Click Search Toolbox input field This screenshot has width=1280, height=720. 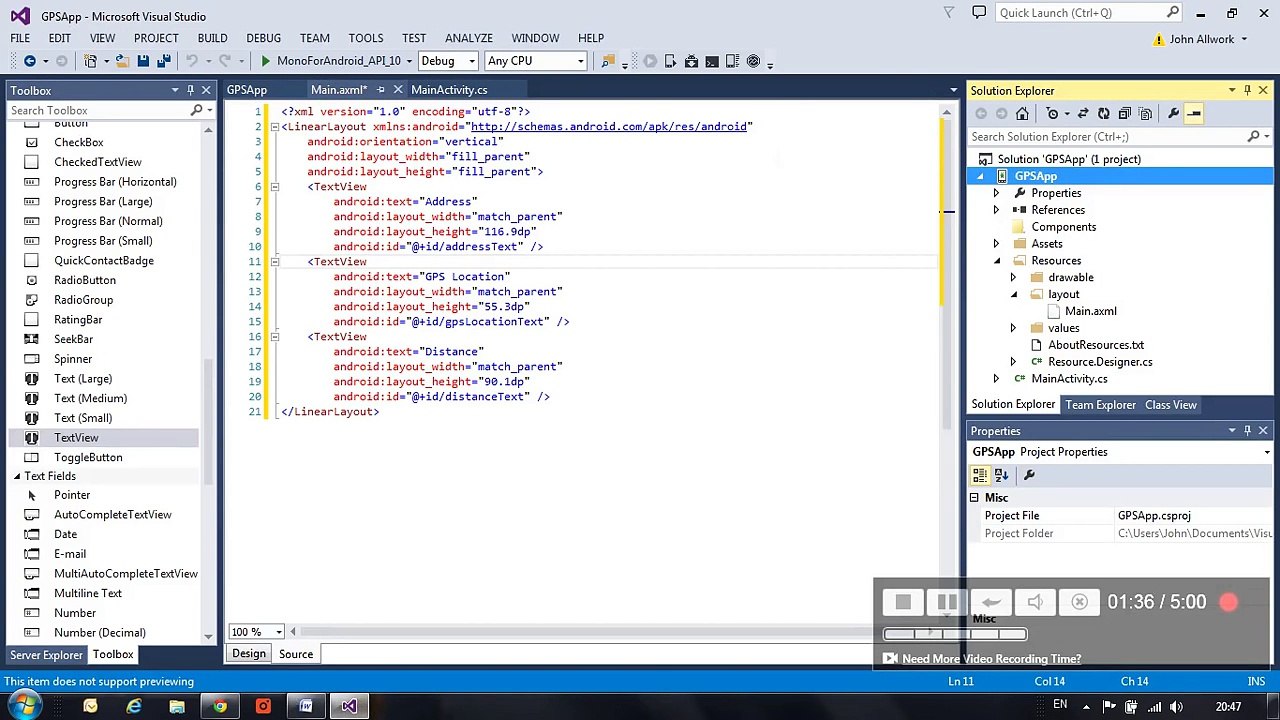(x=98, y=110)
